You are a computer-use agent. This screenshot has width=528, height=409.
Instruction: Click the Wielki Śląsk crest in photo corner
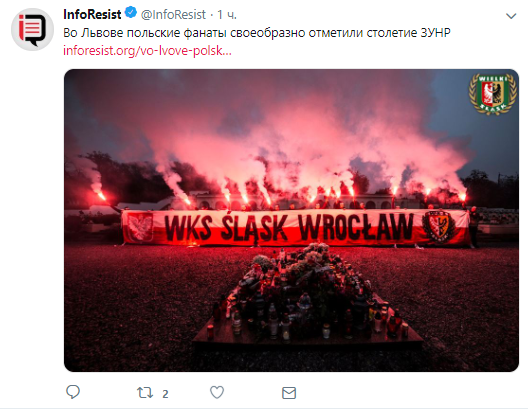tap(493, 94)
